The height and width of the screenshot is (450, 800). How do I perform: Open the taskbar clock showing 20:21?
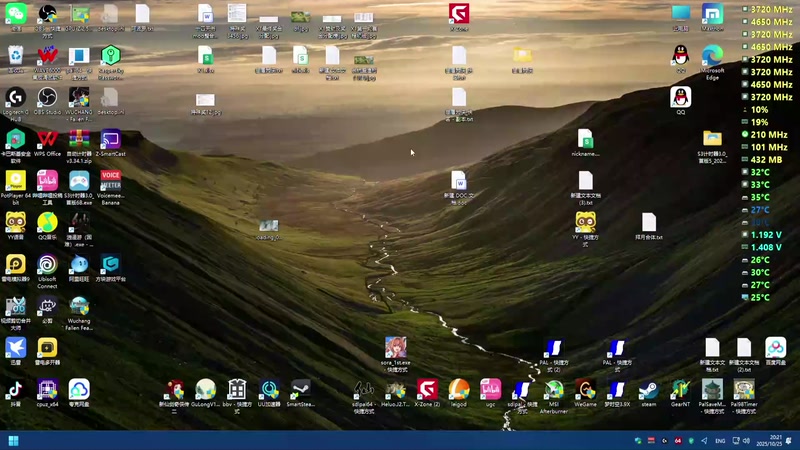tap(769, 440)
